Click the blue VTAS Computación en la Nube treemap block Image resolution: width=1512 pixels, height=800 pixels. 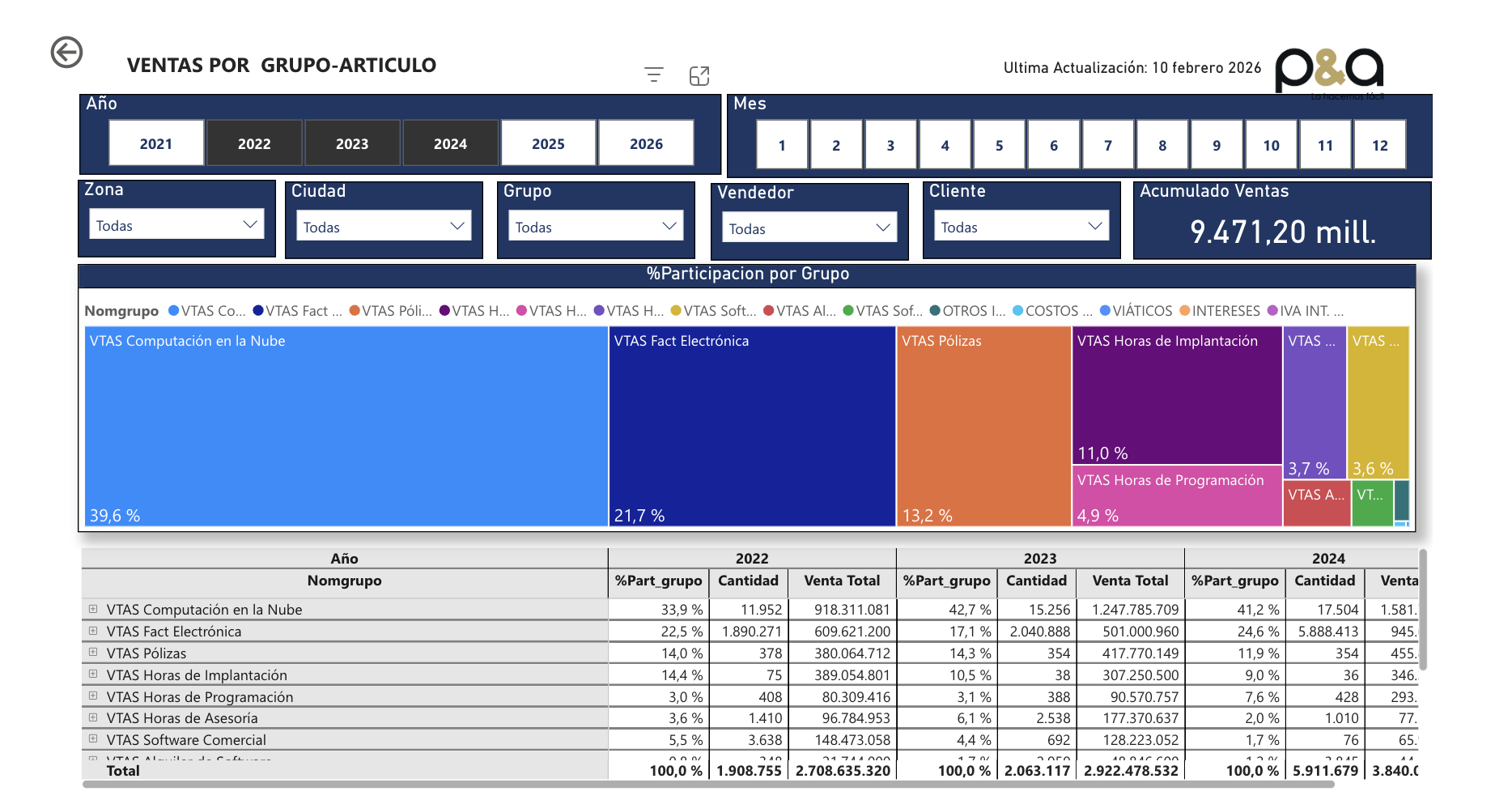346,427
